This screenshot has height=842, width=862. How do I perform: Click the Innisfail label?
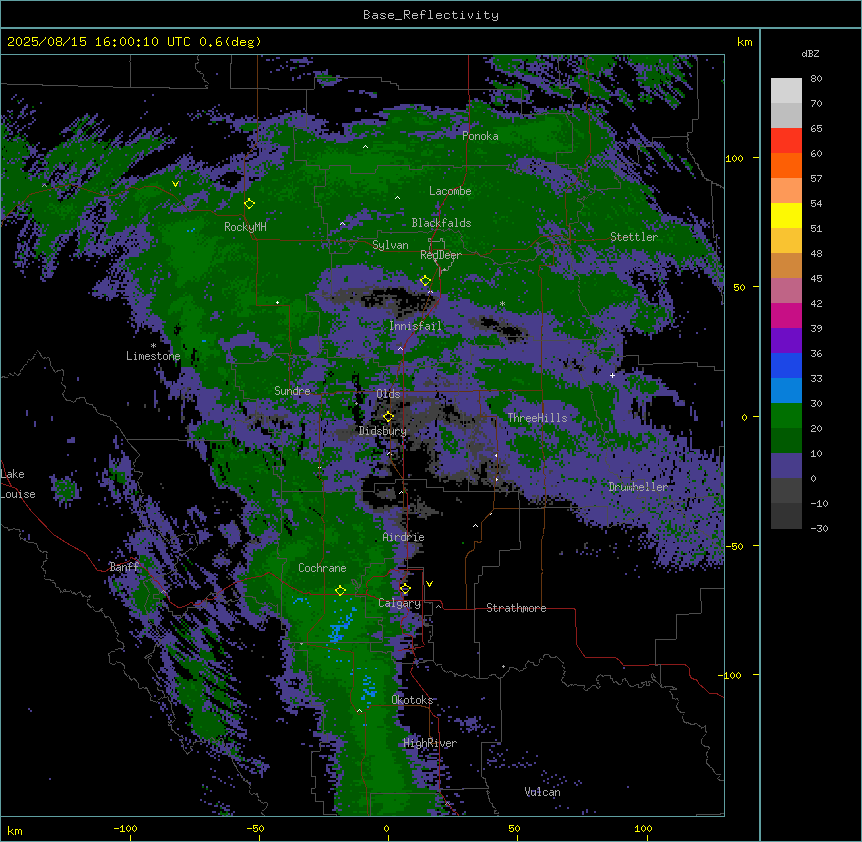(x=415, y=326)
